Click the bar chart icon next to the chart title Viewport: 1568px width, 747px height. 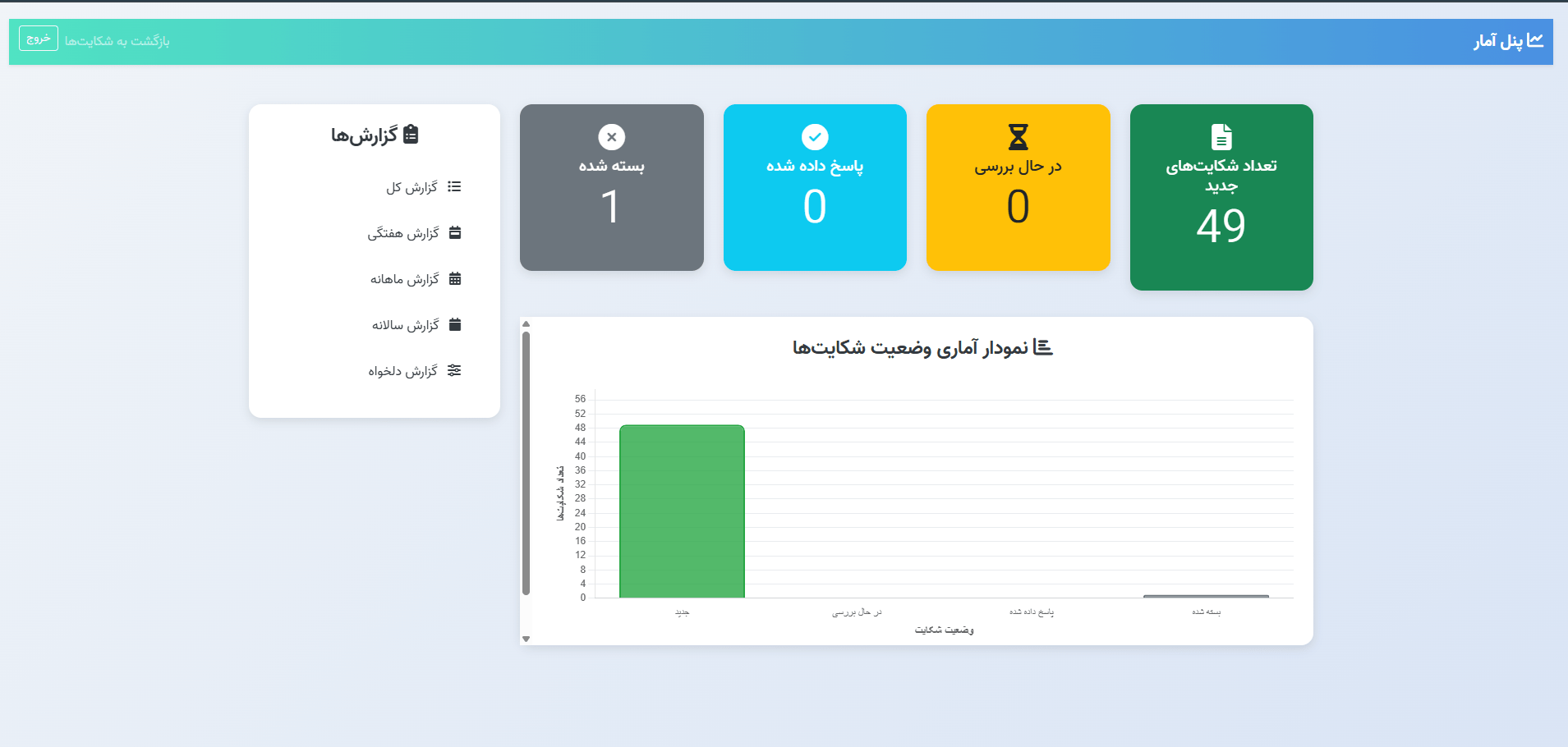tap(1044, 346)
